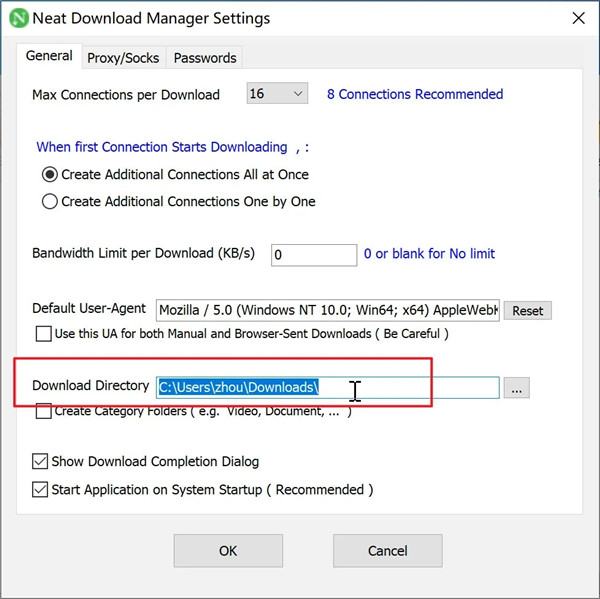Select Create Additional Connections All at Once

[50, 174]
